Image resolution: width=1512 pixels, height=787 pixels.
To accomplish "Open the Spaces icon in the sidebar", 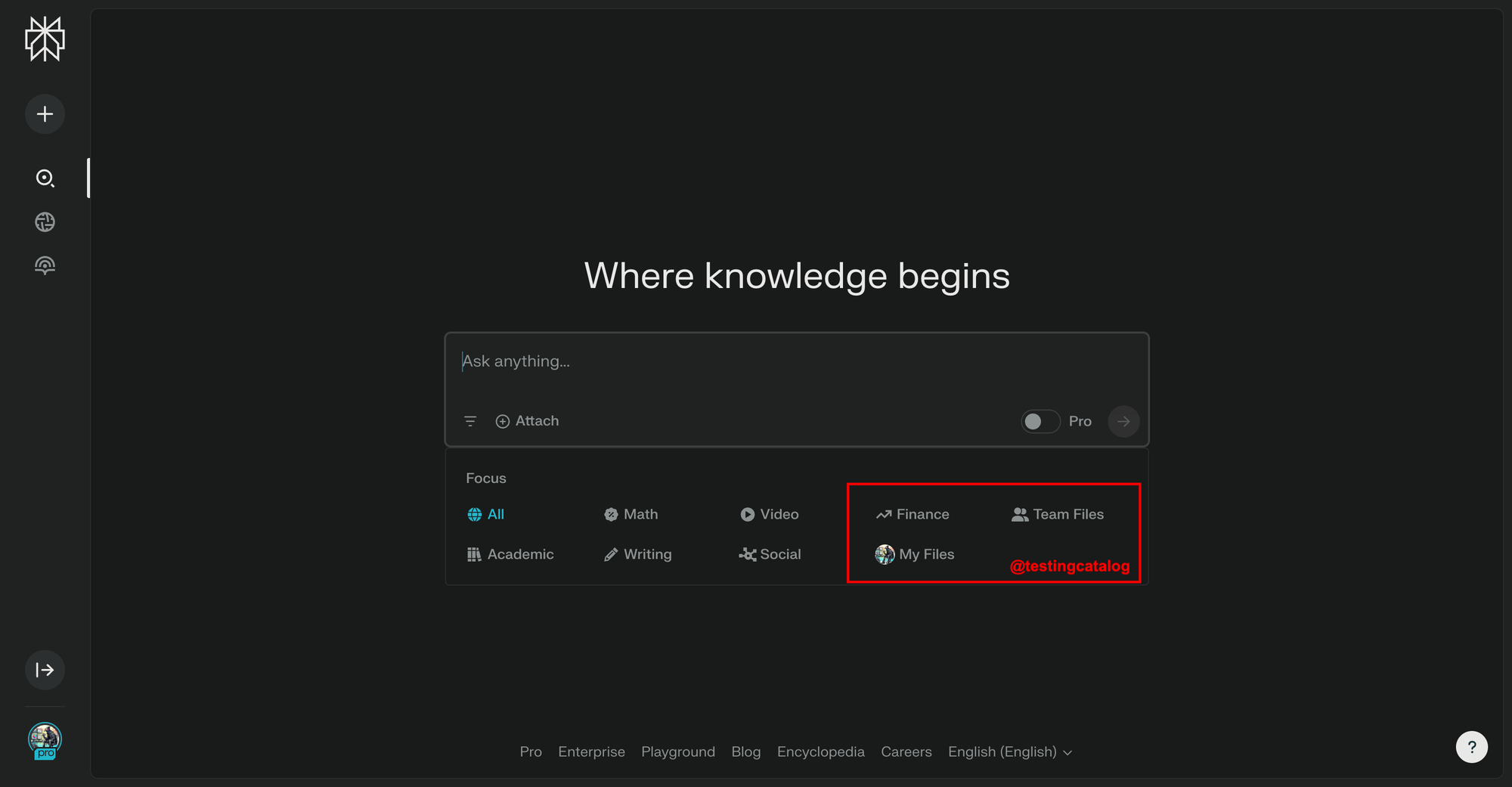I will tap(45, 265).
